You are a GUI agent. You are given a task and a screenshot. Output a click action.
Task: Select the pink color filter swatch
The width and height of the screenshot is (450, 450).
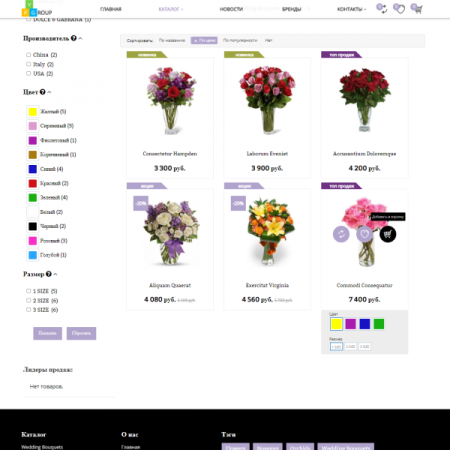click(x=33, y=241)
